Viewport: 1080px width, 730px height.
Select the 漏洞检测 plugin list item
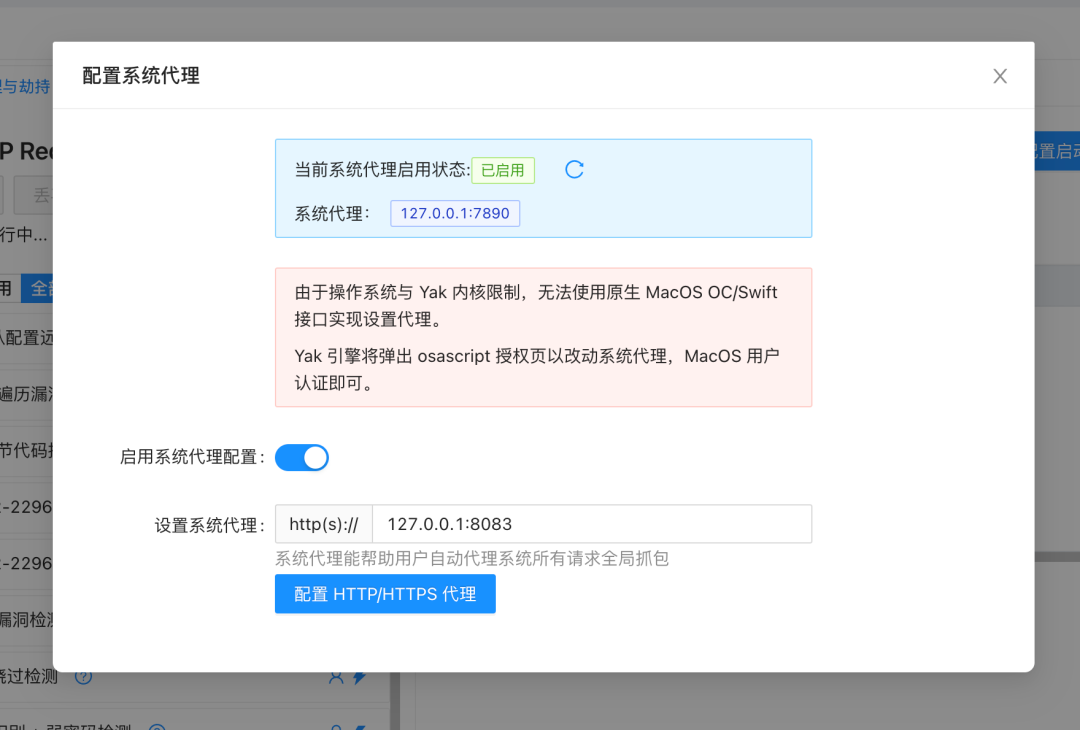(27, 620)
